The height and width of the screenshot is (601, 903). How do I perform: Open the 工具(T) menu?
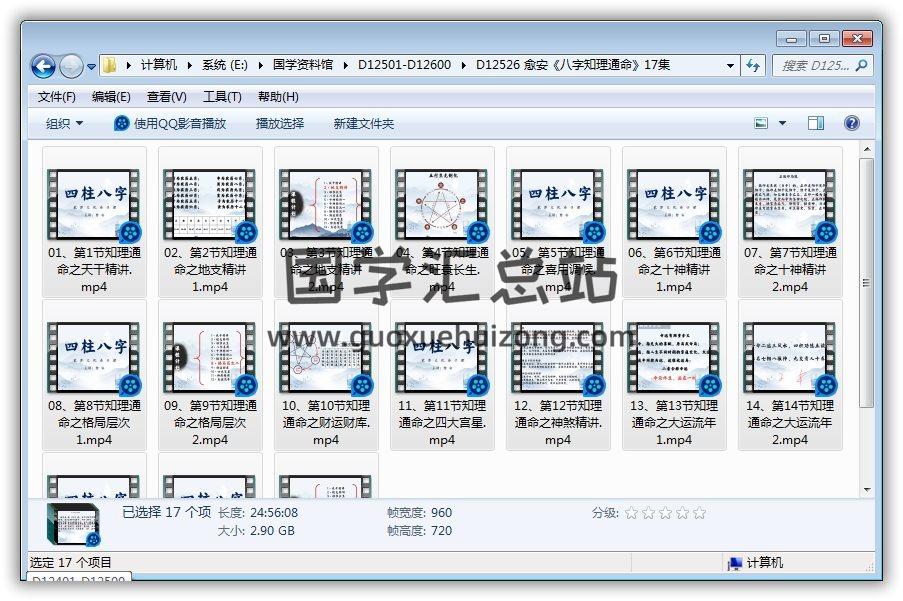222,97
